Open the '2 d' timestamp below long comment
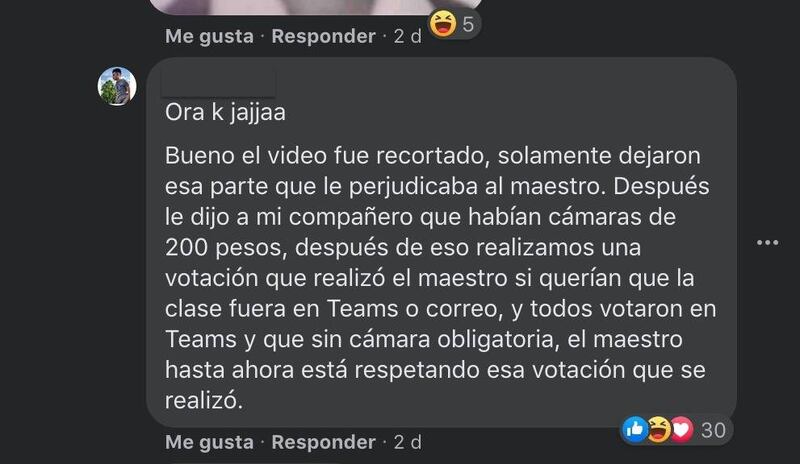Screen dimensions: 800x464 408,442
